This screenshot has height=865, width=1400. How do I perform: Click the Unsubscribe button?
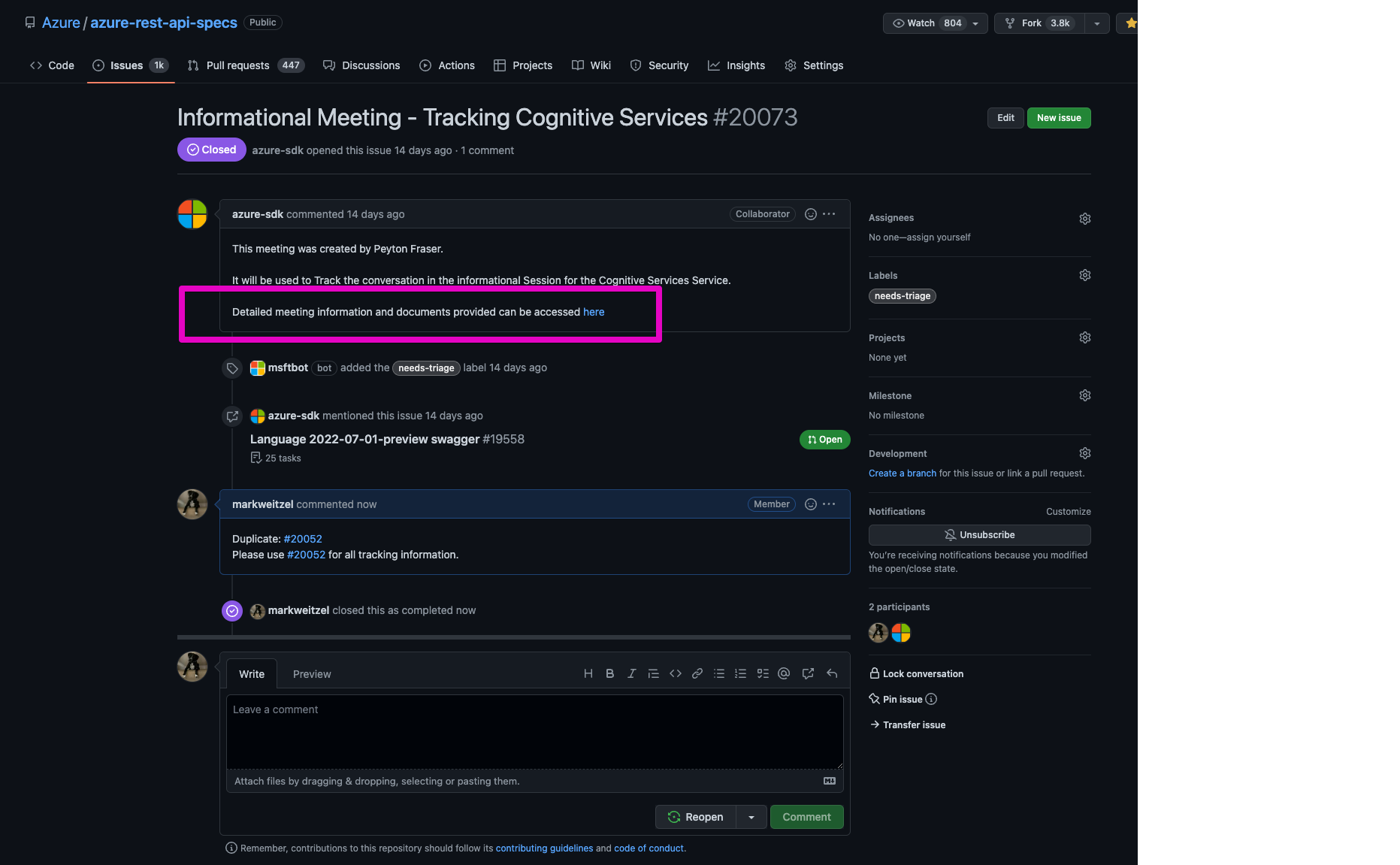979,535
